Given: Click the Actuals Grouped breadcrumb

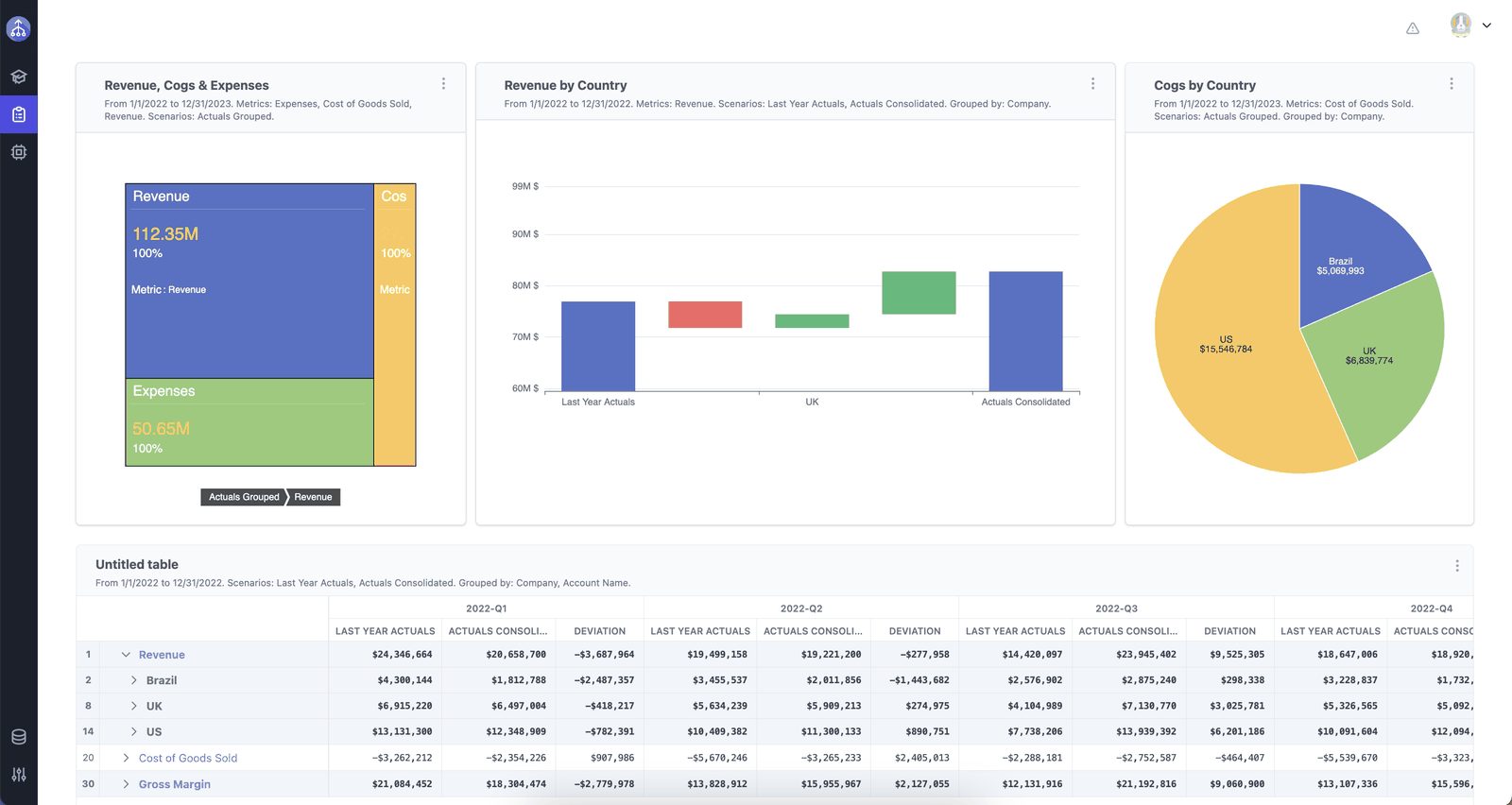Looking at the screenshot, I should point(244,497).
